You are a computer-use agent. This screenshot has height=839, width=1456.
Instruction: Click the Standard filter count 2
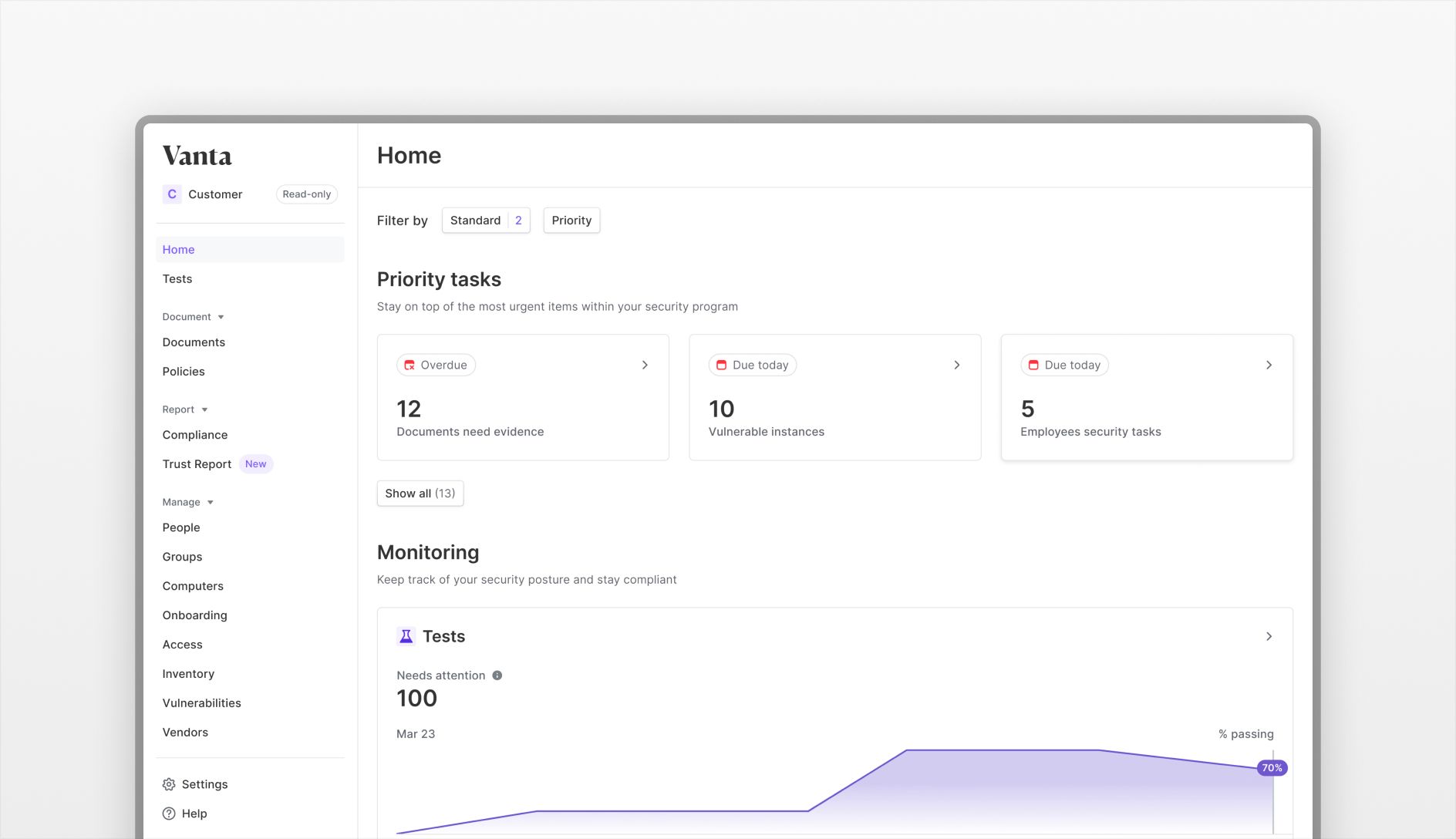coord(518,221)
